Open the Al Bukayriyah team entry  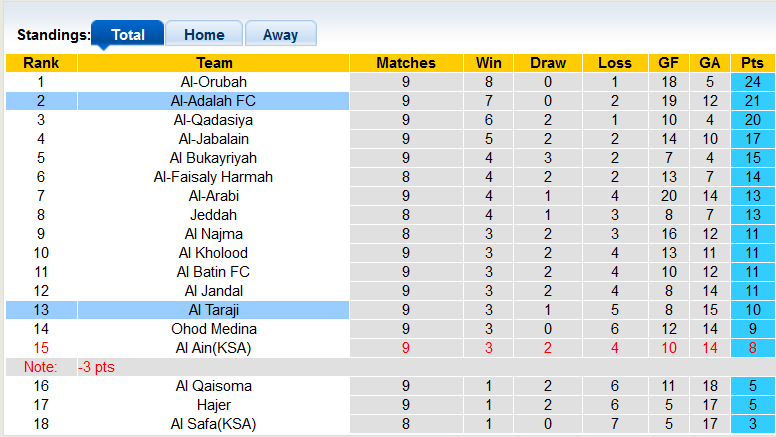coord(213,158)
